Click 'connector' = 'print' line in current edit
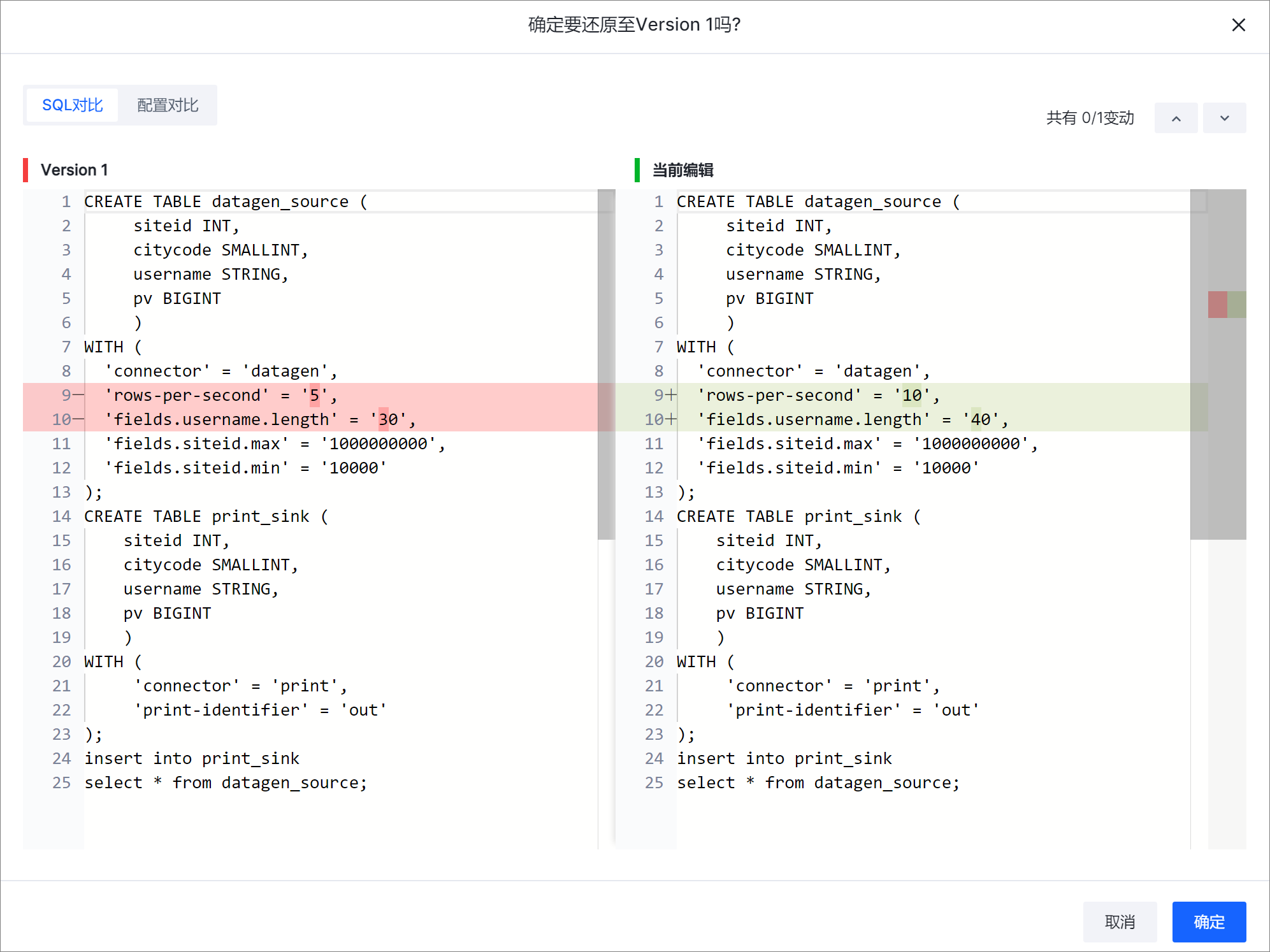 (833, 686)
